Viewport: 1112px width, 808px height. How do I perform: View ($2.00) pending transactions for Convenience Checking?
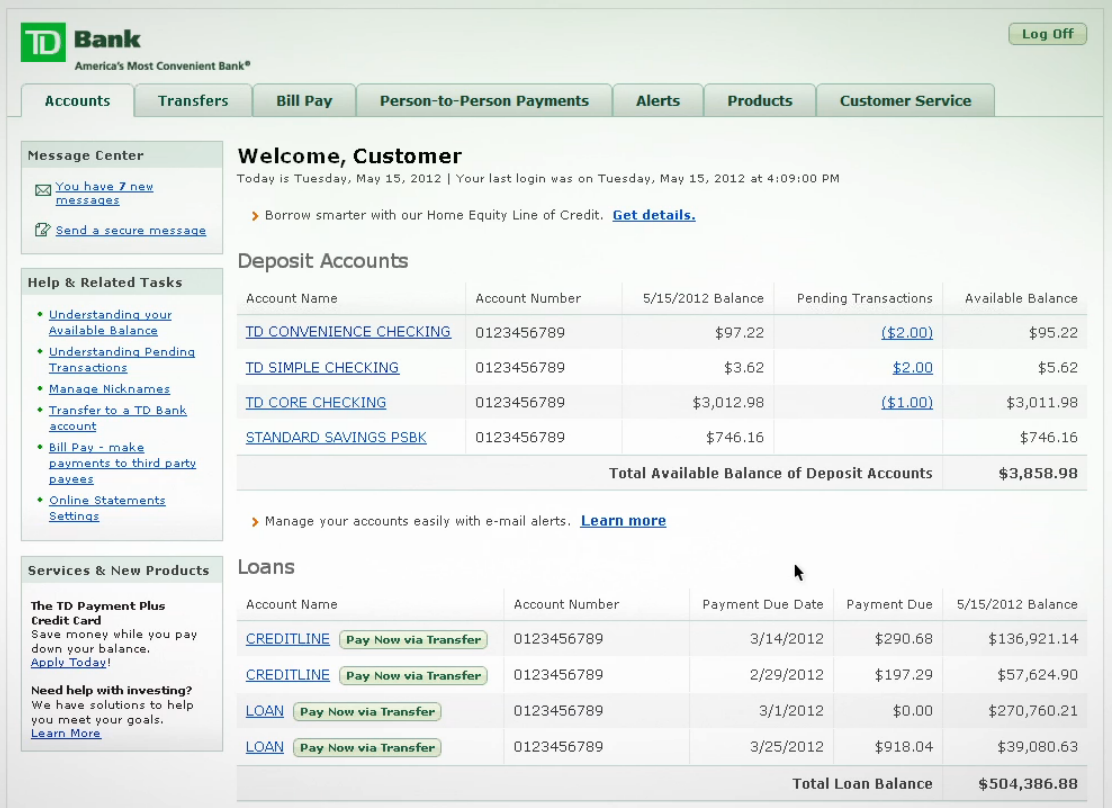(x=907, y=332)
